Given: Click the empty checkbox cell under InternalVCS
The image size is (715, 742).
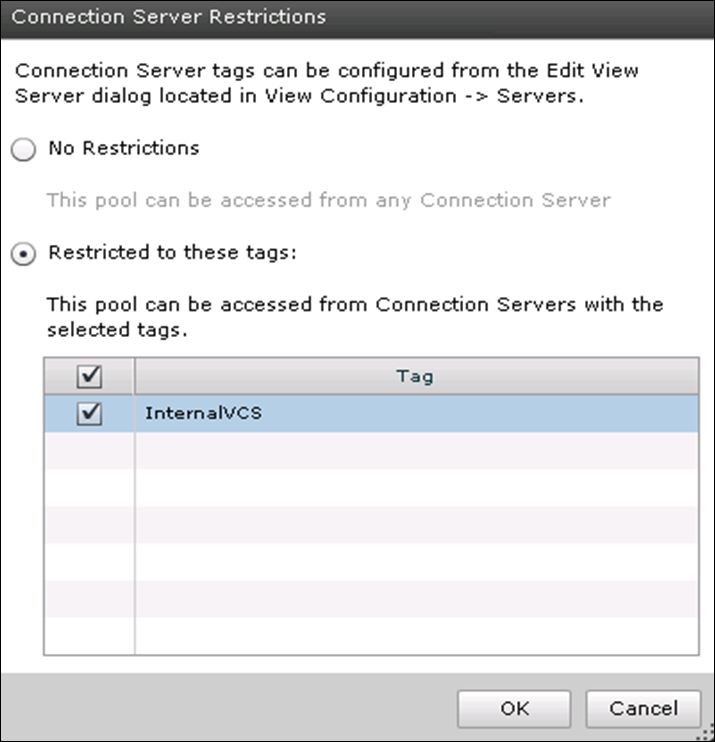Looking at the screenshot, I should click(89, 450).
